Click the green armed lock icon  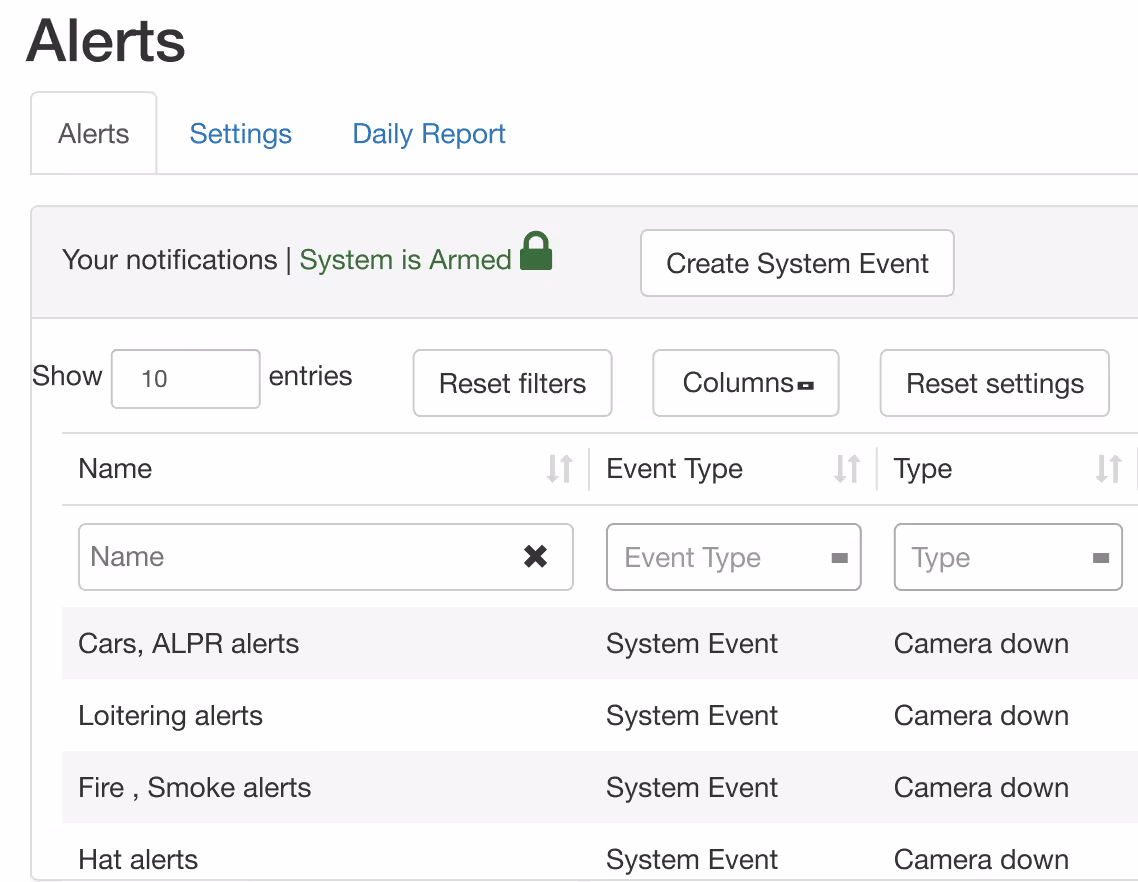tap(536, 252)
